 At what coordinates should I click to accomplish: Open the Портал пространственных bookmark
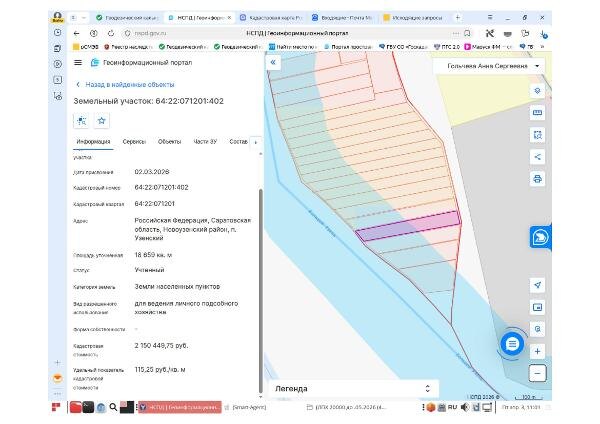click(x=348, y=47)
